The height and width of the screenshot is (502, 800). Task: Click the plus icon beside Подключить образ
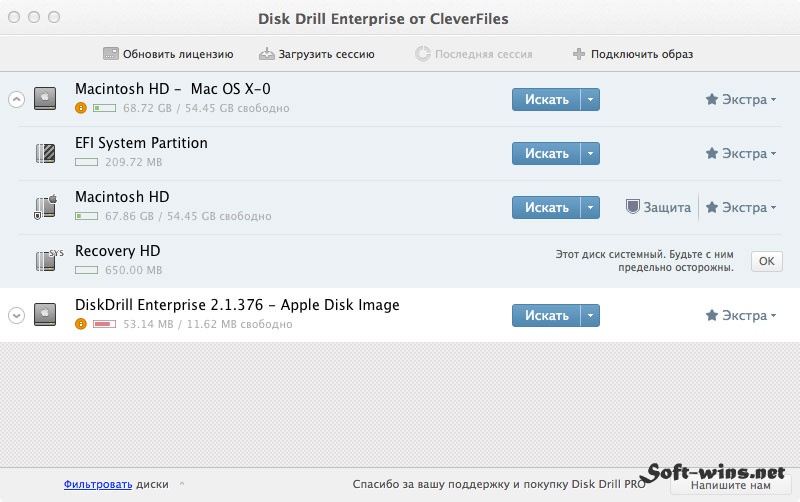click(x=579, y=54)
